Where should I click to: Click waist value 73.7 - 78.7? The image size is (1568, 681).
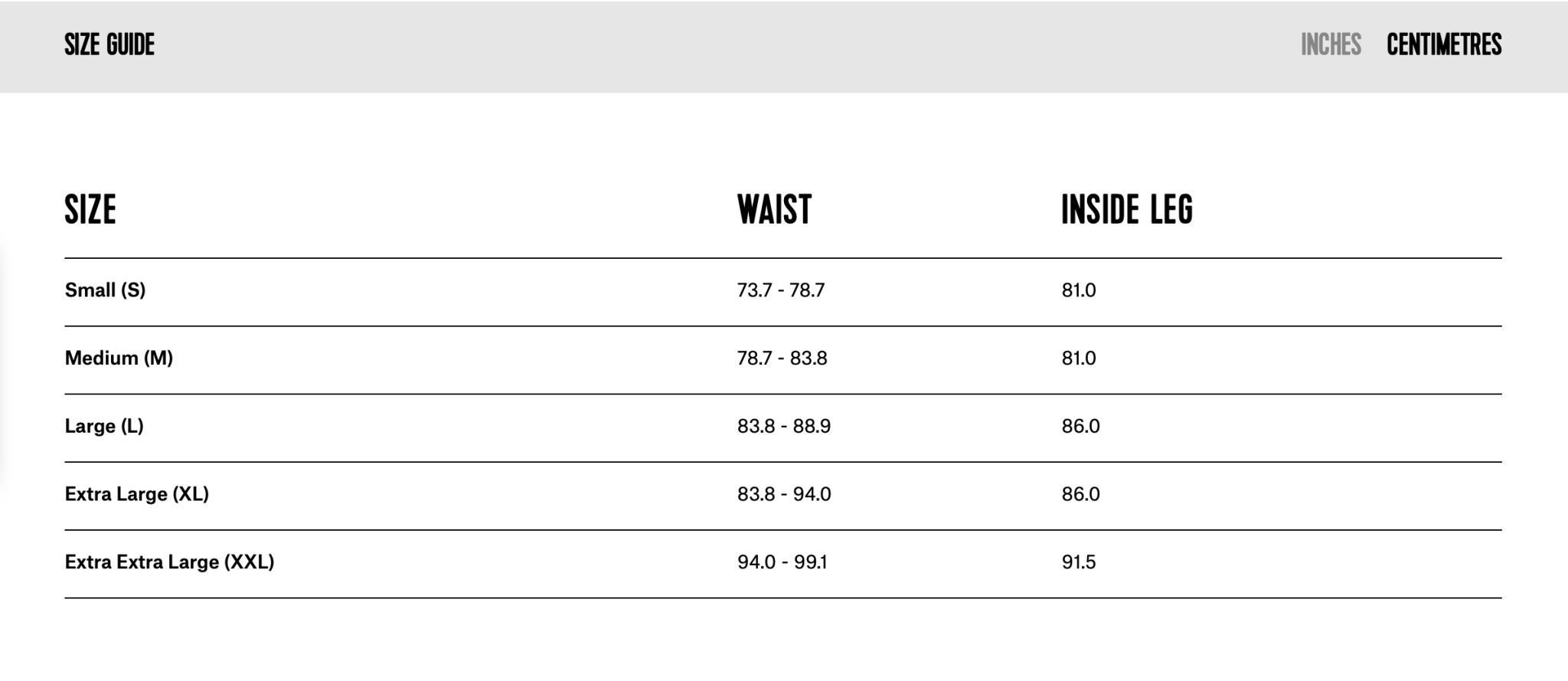coord(781,290)
